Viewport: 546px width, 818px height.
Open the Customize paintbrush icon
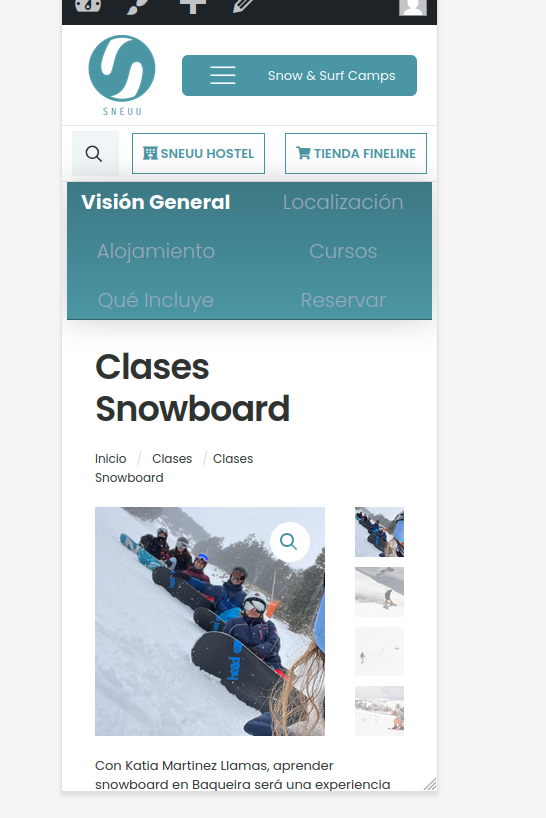(x=137, y=6)
